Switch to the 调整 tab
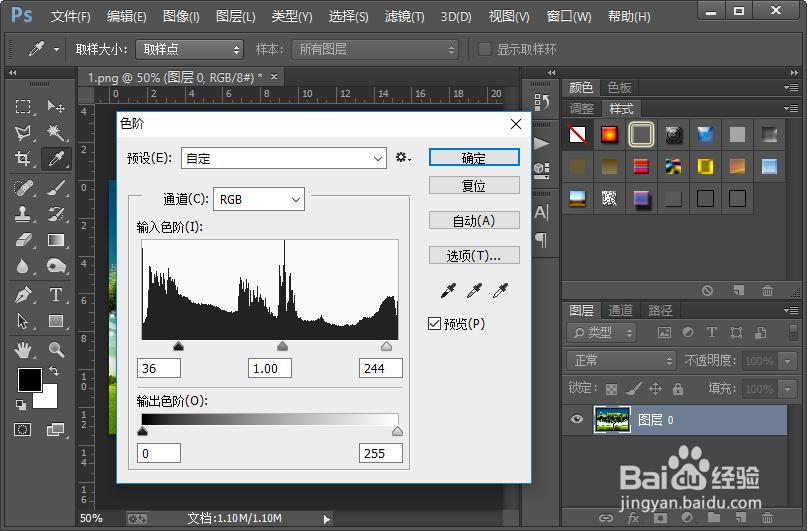807x531 pixels. 582,109
